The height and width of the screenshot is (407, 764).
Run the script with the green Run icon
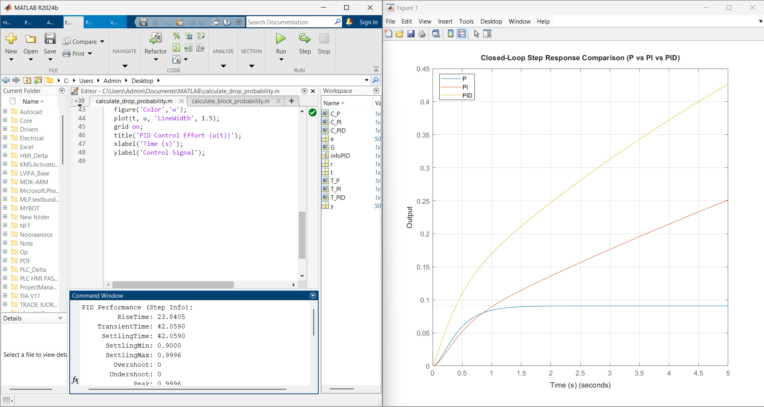(x=281, y=39)
